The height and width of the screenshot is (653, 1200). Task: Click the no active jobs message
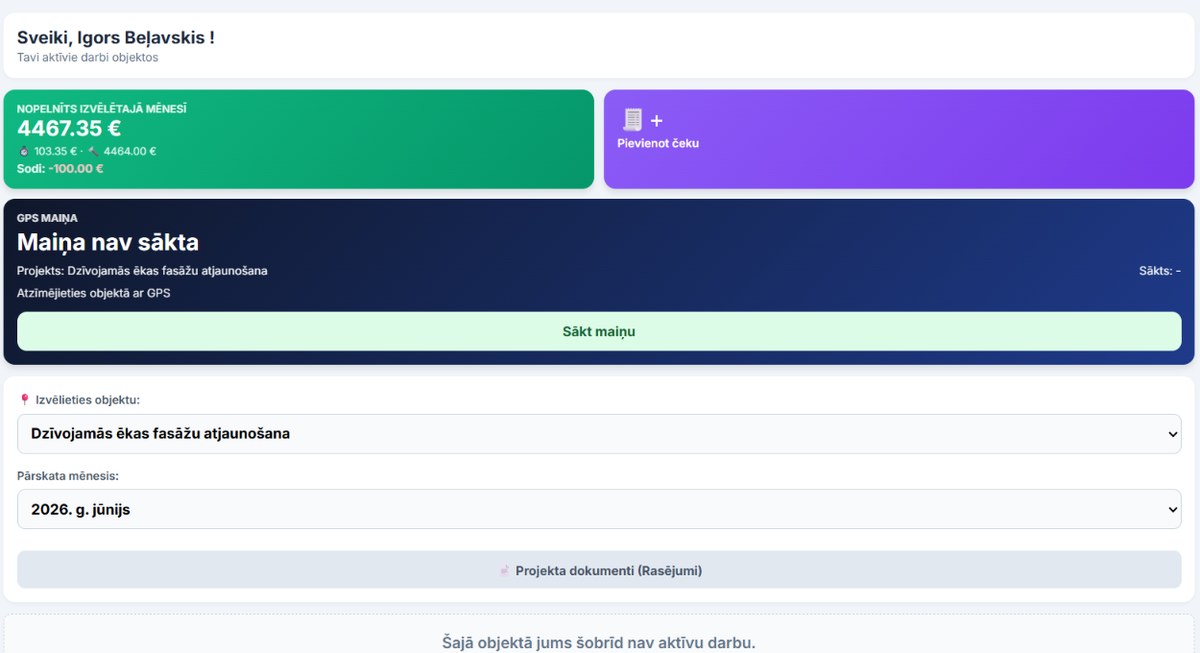(x=599, y=642)
